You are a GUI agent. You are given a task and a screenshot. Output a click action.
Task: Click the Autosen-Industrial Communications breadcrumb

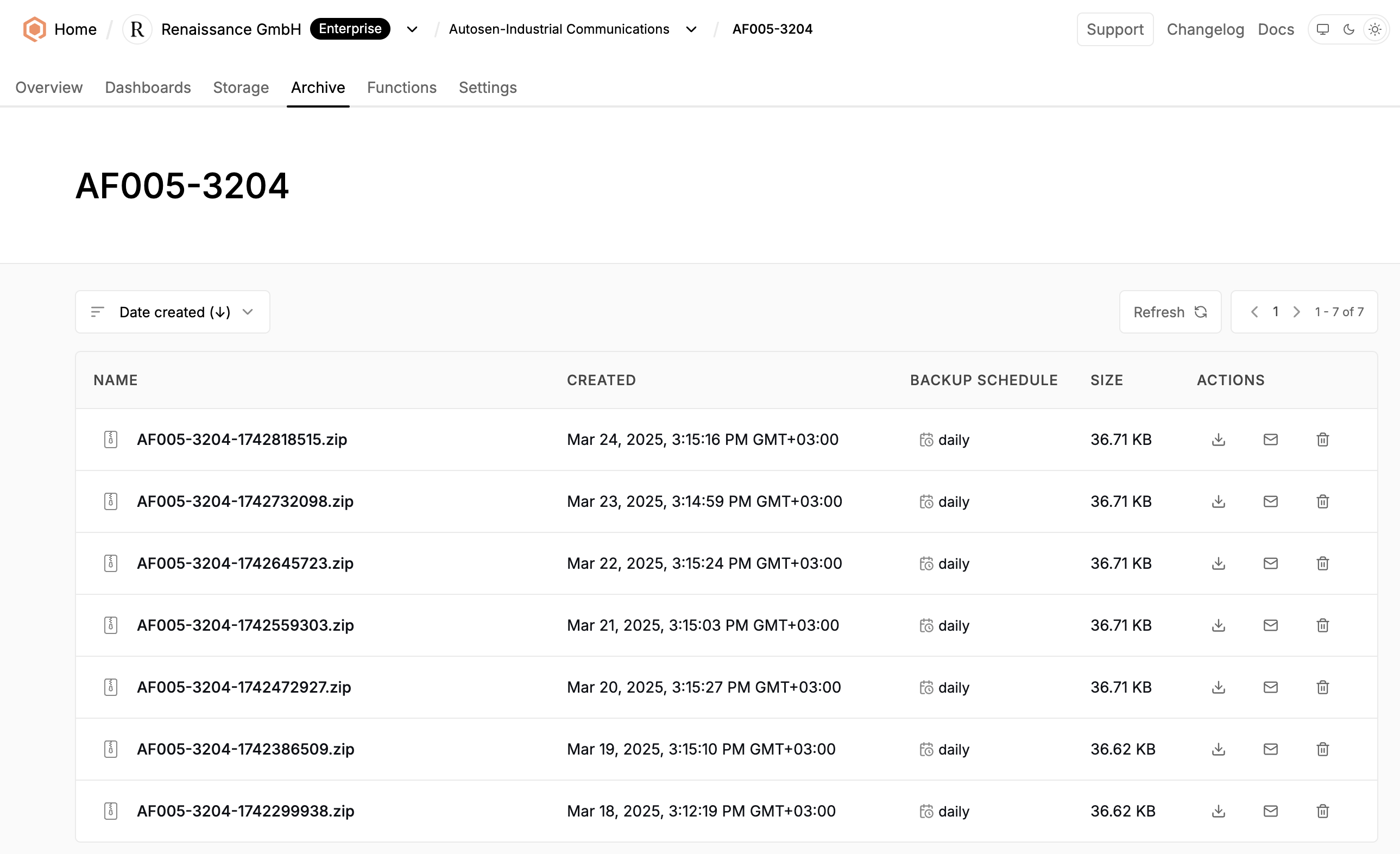click(559, 29)
